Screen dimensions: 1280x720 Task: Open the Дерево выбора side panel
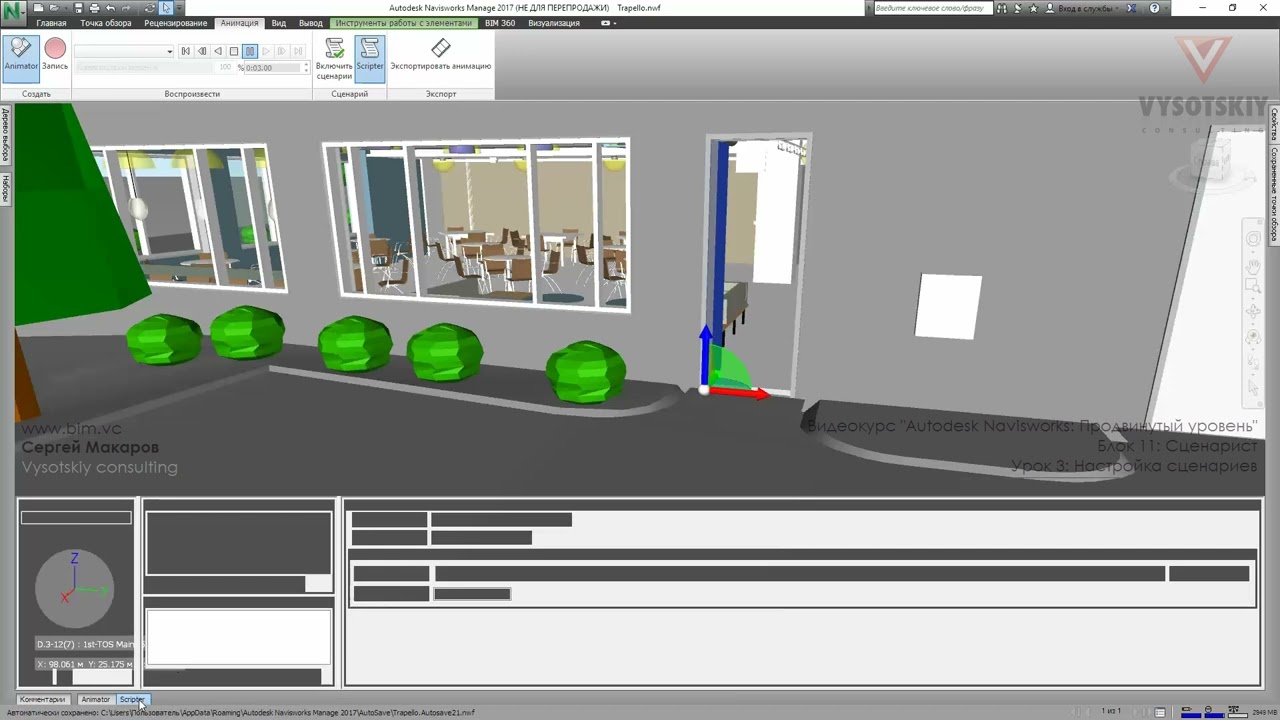5,134
